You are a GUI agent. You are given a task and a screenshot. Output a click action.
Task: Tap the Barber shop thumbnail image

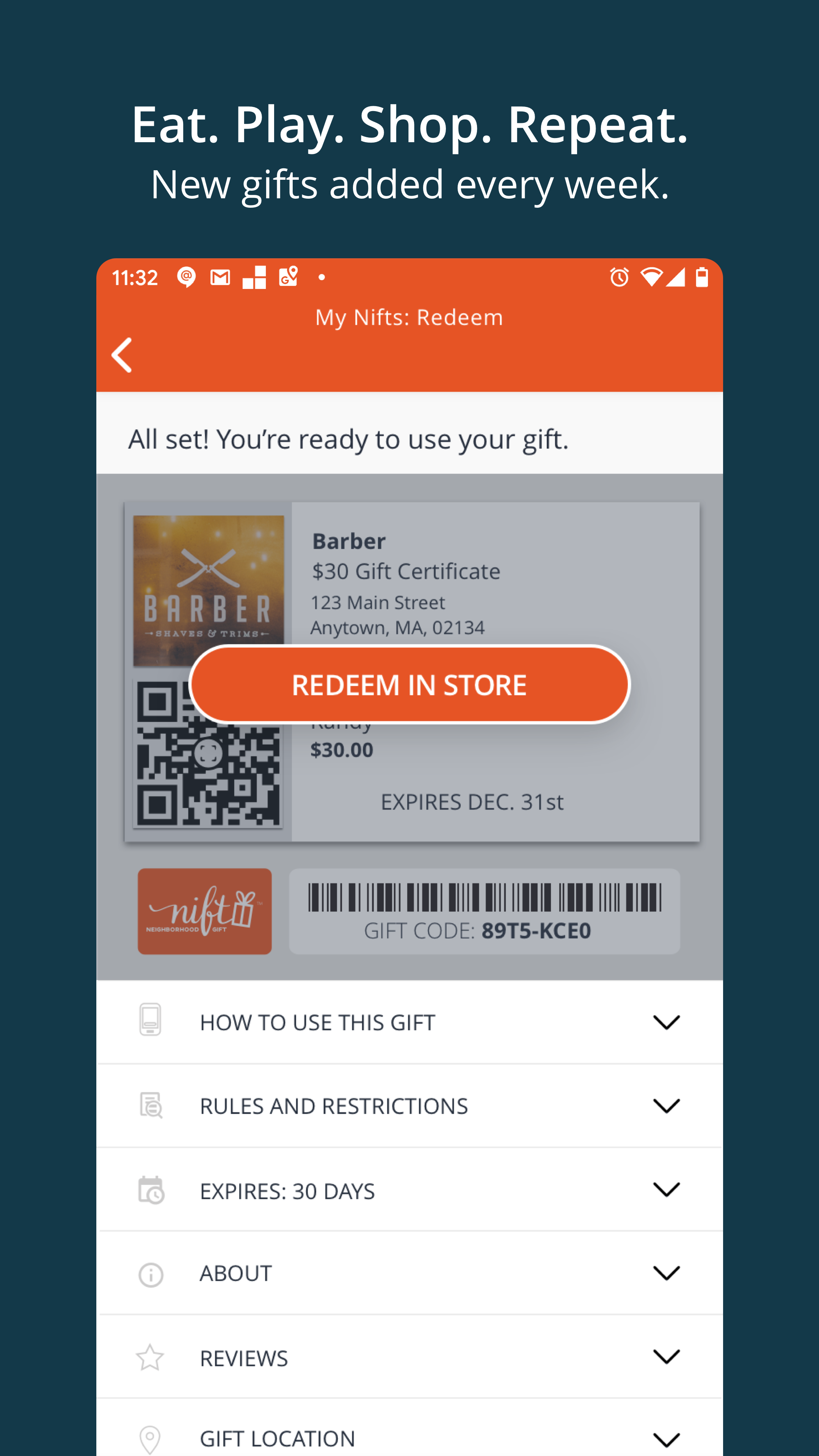pos(209,590)
